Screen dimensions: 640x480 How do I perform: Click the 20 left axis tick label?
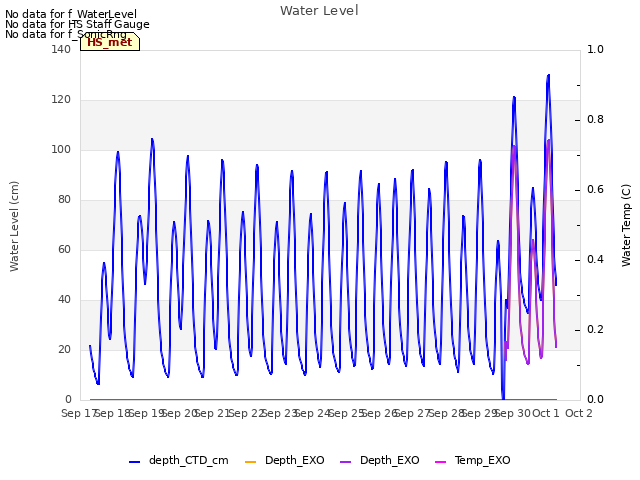tap(64, 349)
